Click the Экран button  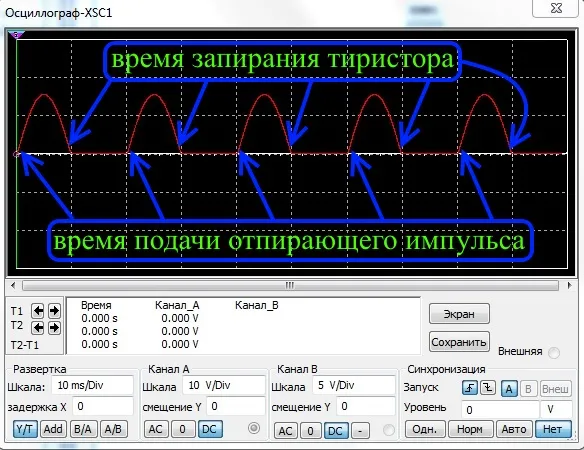coord(459,314)
